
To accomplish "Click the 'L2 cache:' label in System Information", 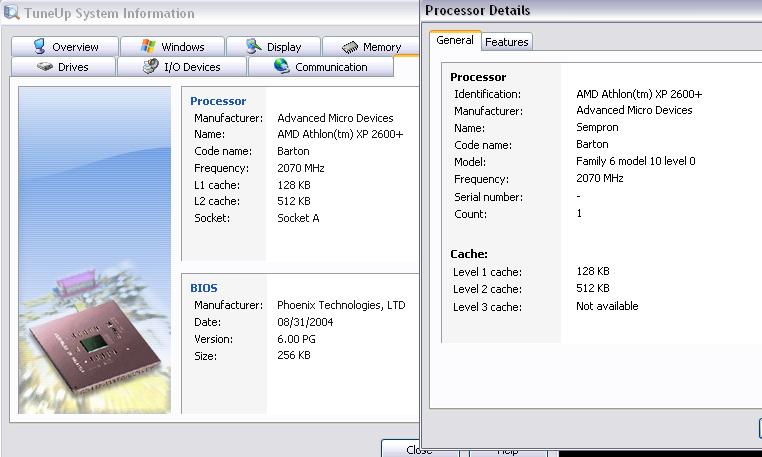I will click(x=217, y=201).
